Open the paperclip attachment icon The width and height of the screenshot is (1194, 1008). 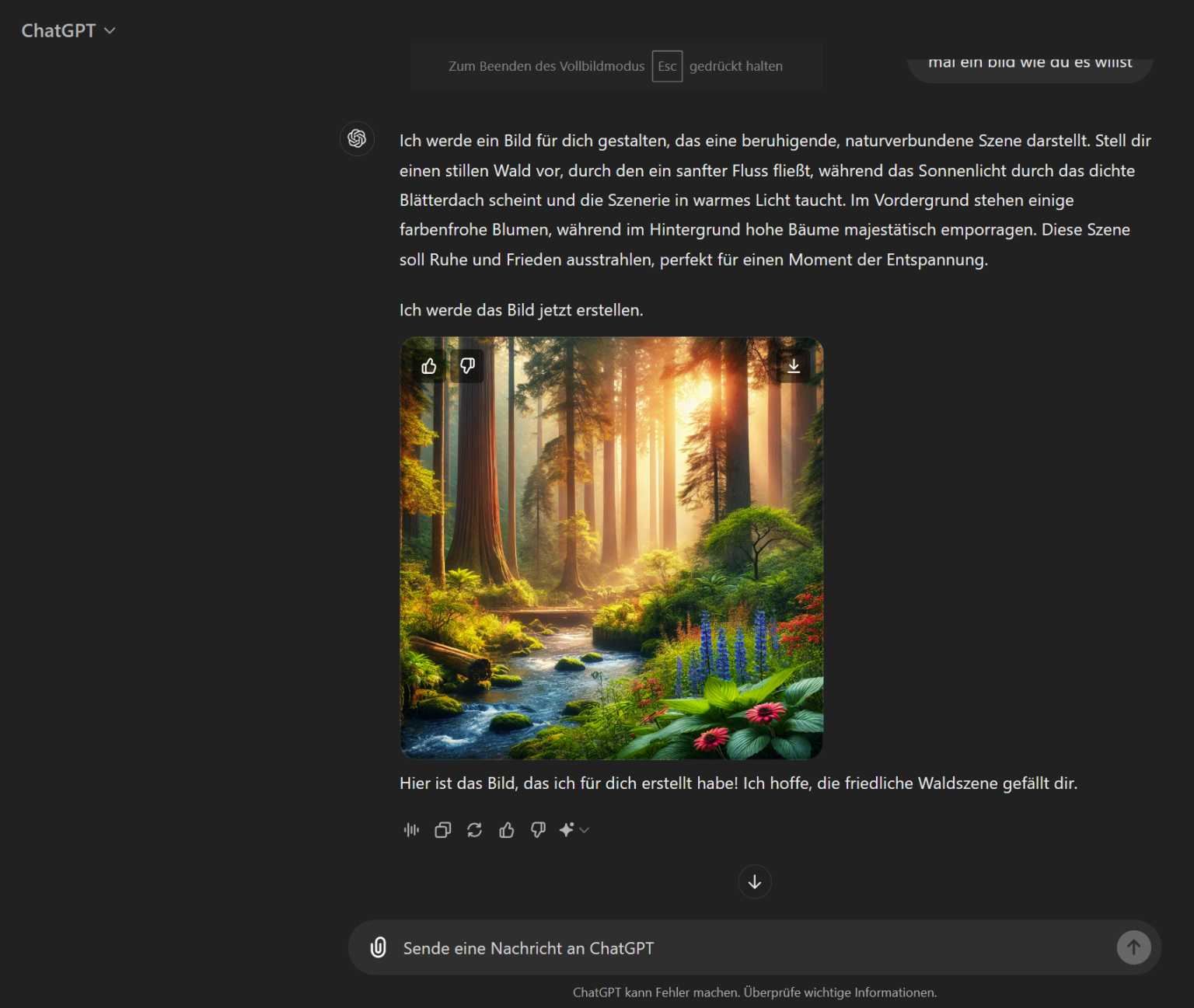pyautogui.click(x=378, y=947)
